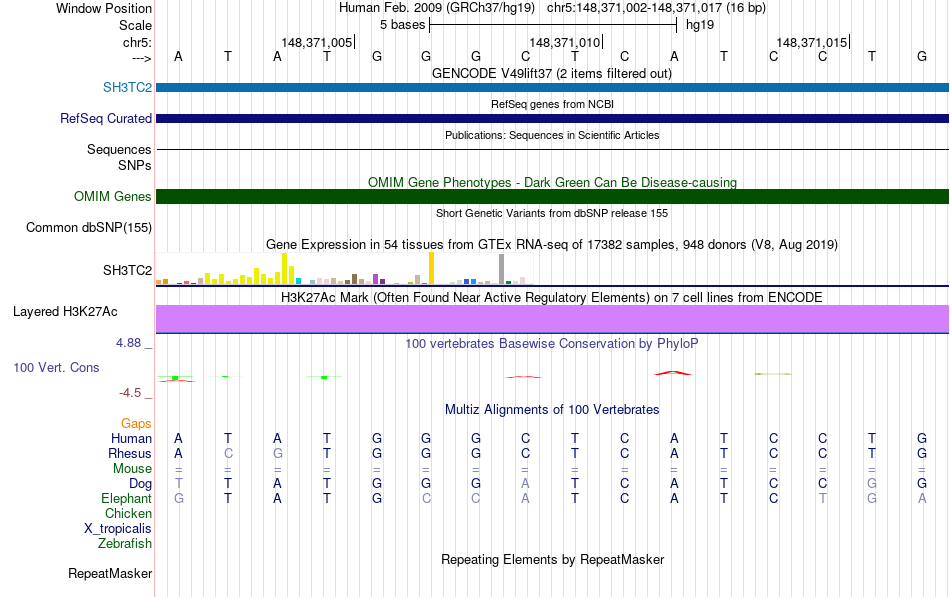
Task: Select the X_tropicalis alignment row label
Action: click(118, 529)
